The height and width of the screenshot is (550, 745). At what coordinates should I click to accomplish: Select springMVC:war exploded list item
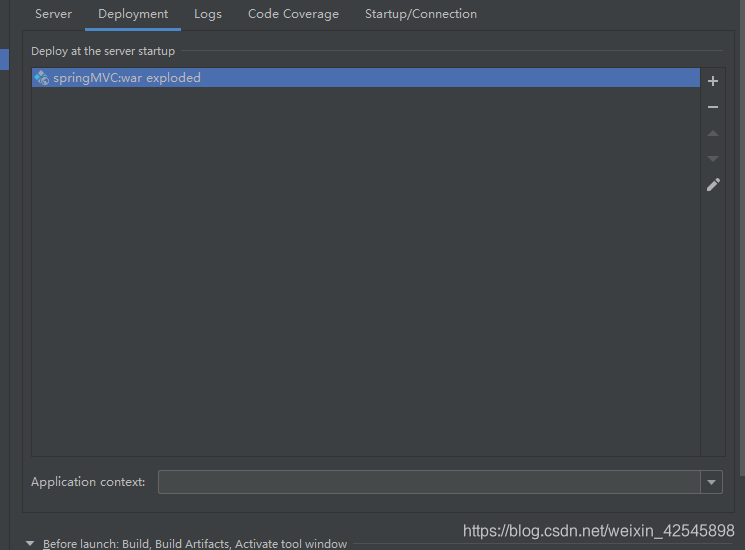click(x=366, y=77)
